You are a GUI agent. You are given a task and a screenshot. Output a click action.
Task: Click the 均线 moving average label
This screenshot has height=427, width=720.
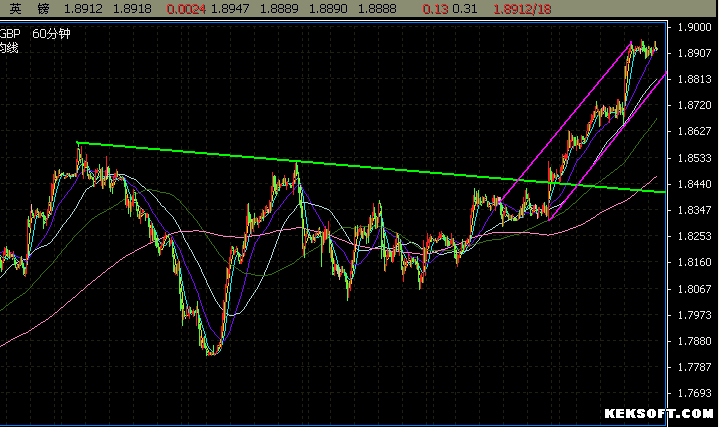coord(9,48)
